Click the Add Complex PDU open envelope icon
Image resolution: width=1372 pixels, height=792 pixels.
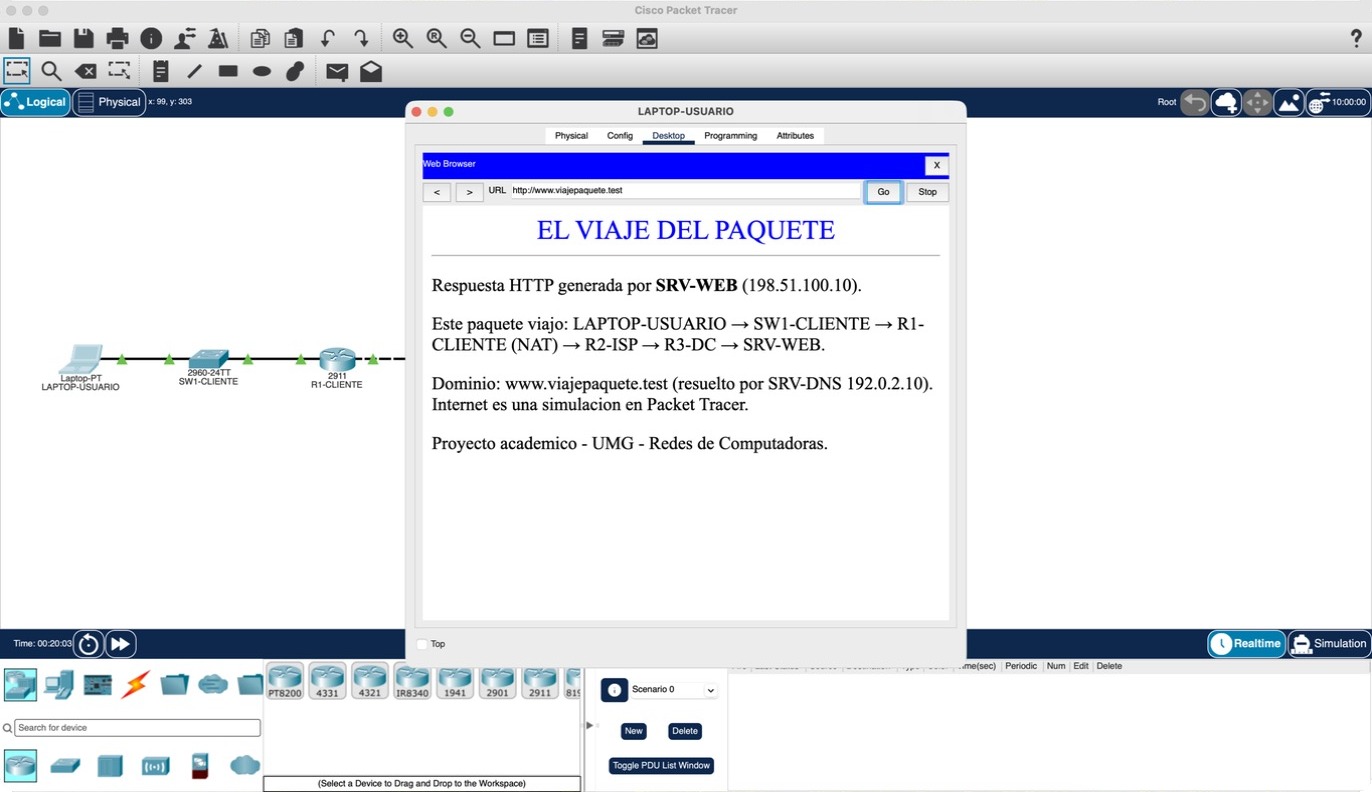click(371, 71)
